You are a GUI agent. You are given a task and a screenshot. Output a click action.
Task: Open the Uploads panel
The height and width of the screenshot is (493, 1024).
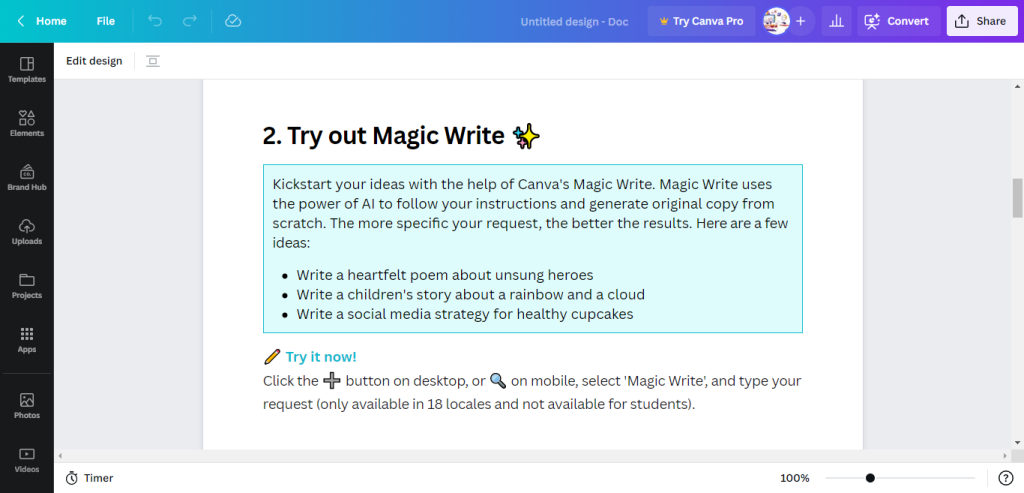[x=27, y=232]
